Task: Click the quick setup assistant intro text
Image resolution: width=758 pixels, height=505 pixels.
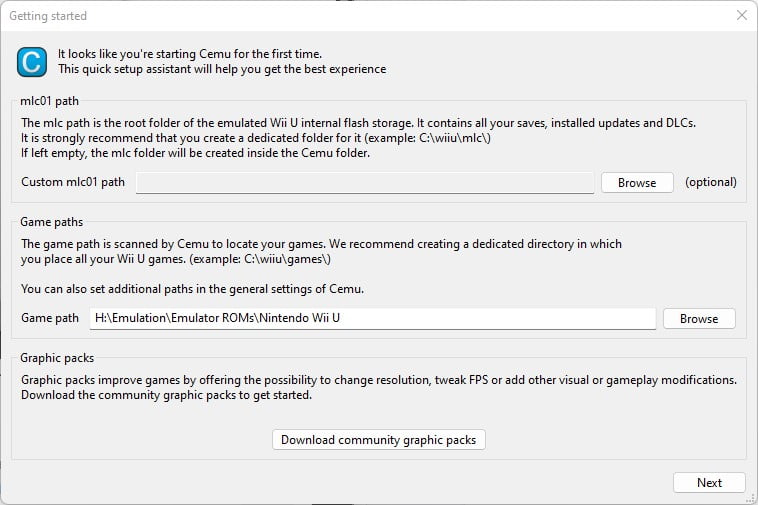Action: pos(222,61)
